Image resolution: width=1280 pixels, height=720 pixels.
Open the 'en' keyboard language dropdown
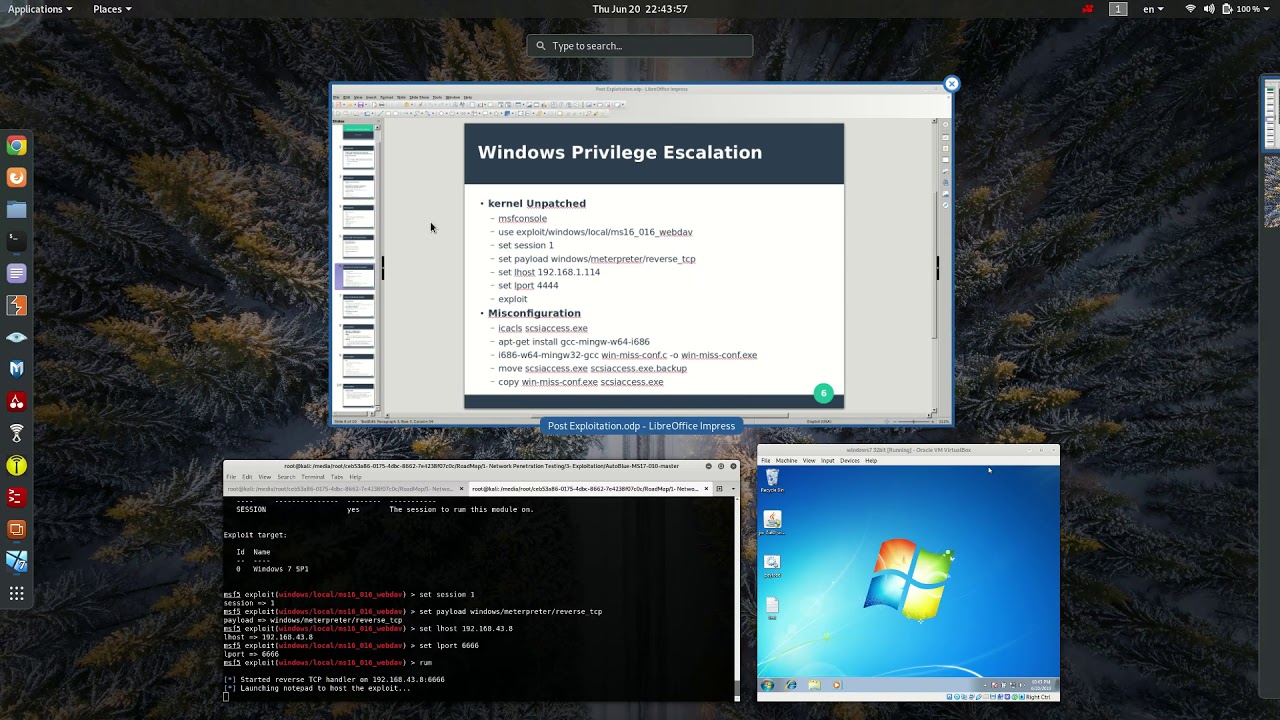[1153, 9]
